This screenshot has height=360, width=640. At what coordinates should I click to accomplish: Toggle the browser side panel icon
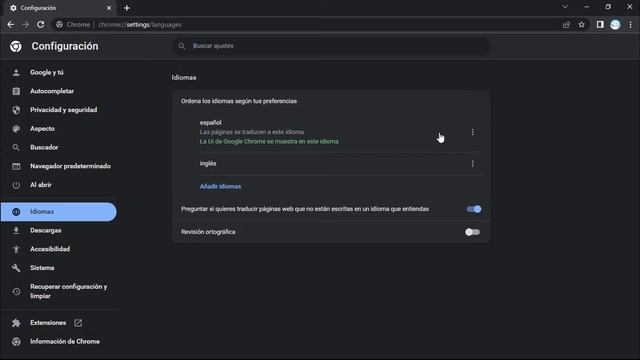600,24
